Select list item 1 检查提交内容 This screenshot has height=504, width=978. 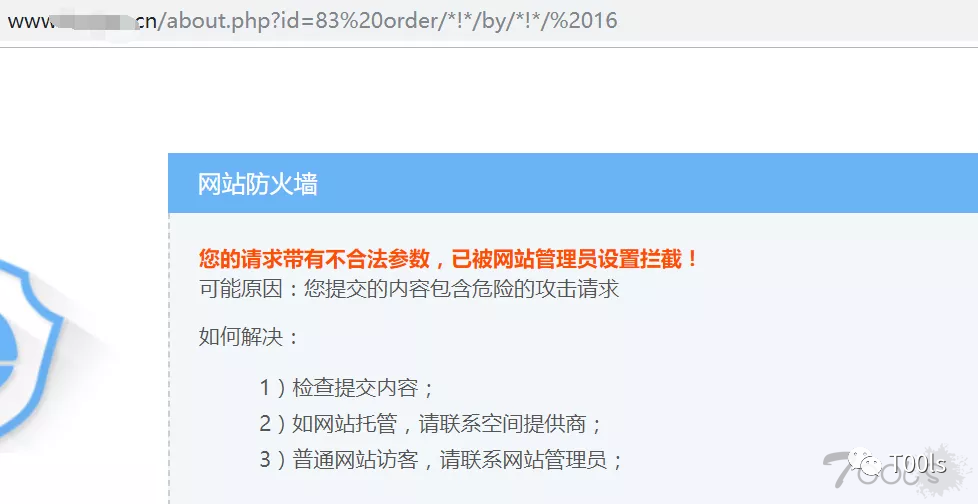[346, 388]
